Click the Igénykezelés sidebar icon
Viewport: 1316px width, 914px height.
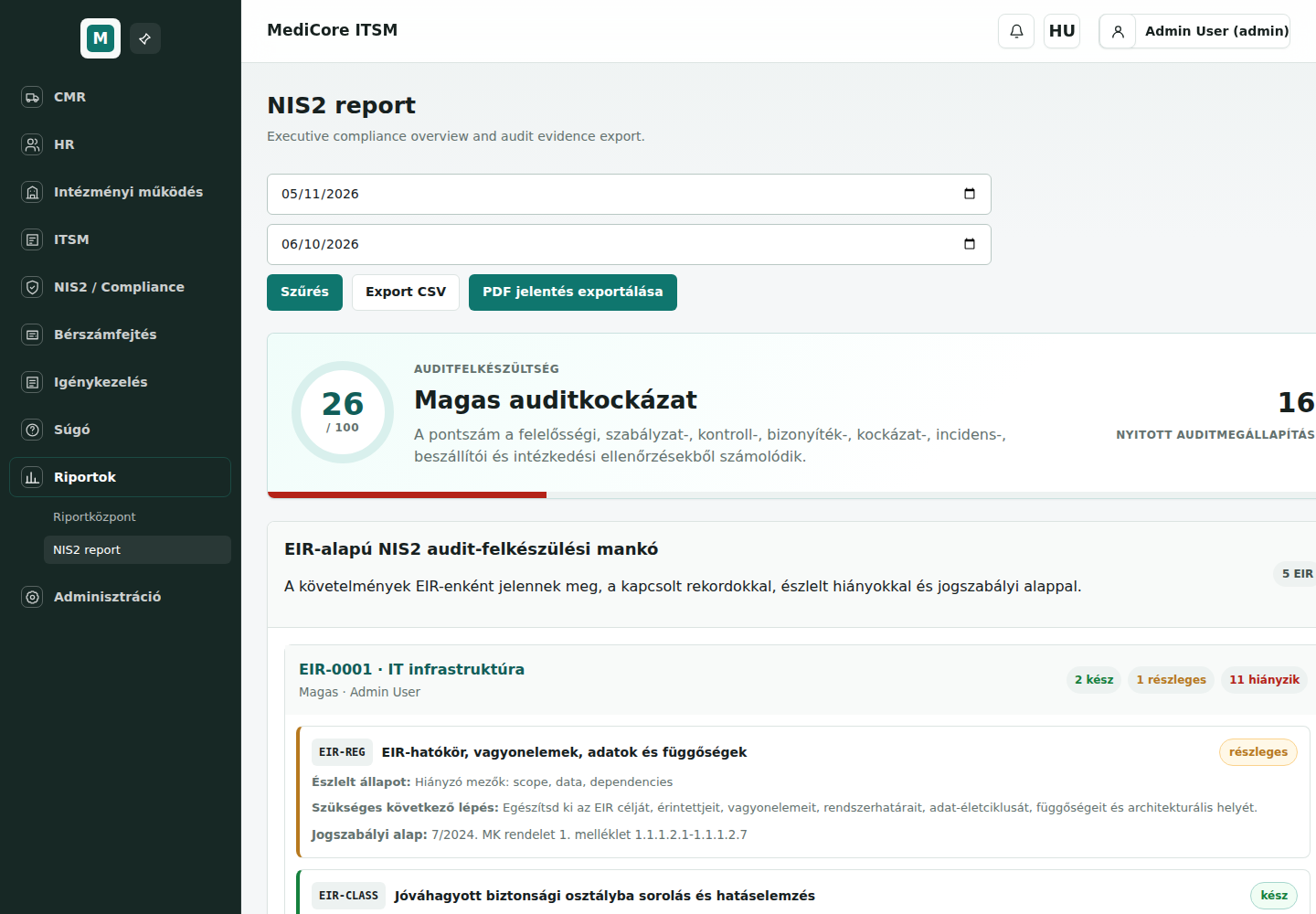coord(32,382)
